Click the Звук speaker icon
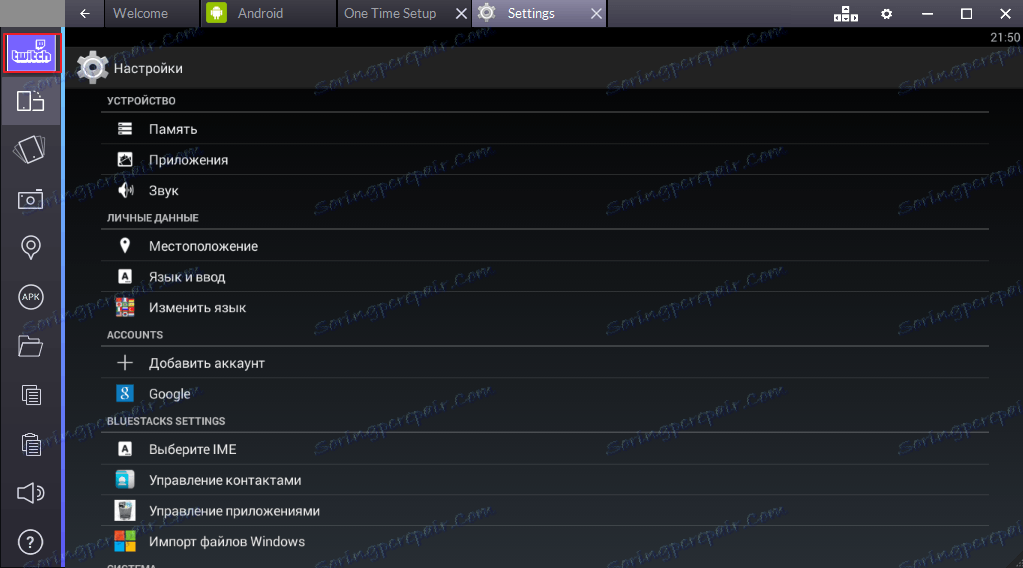The height and width of the screenshot is (568, 1023). [125, 190]
